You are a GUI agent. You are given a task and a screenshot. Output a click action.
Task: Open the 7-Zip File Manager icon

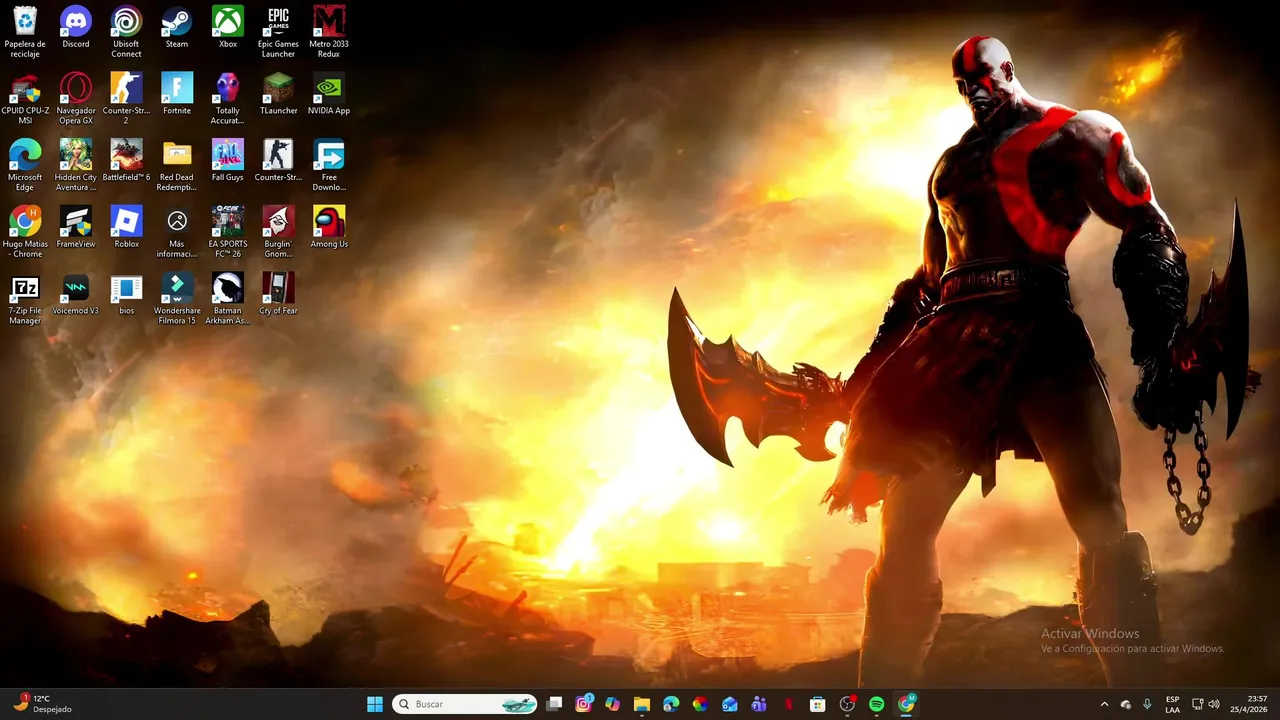(25, 299)
